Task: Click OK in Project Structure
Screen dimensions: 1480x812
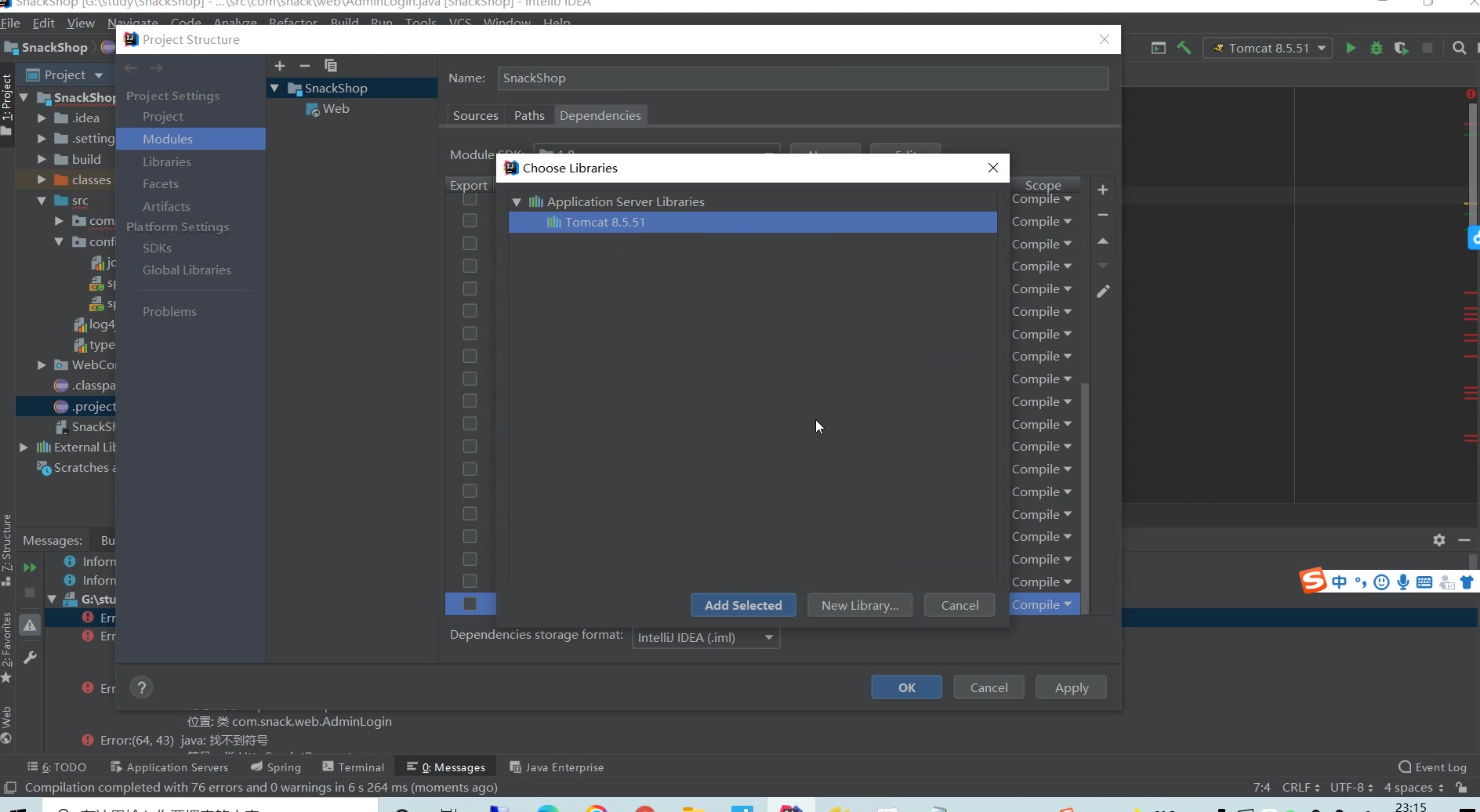Action: (907, 687)
